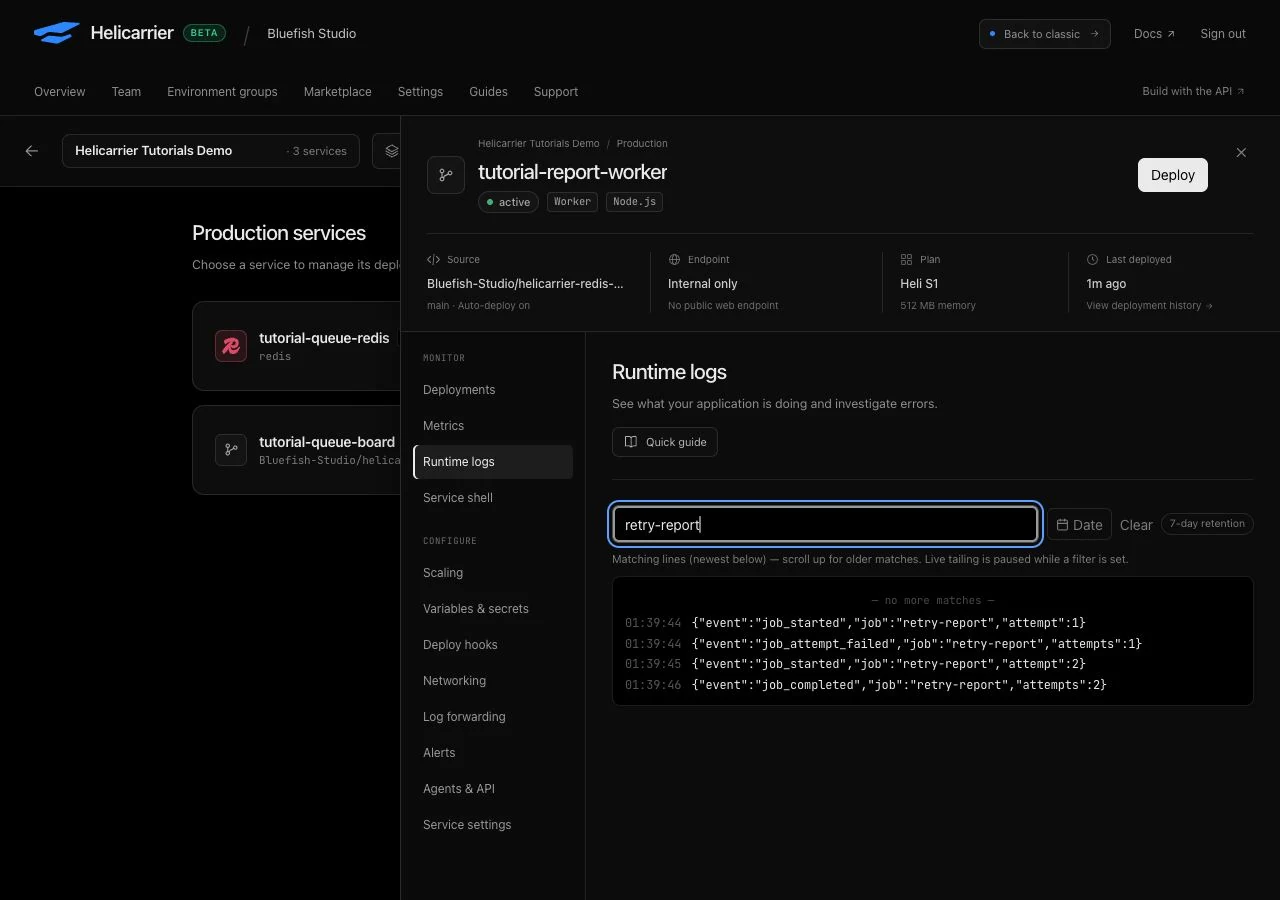
Task: Open Support tab
Action: (556, 92)
